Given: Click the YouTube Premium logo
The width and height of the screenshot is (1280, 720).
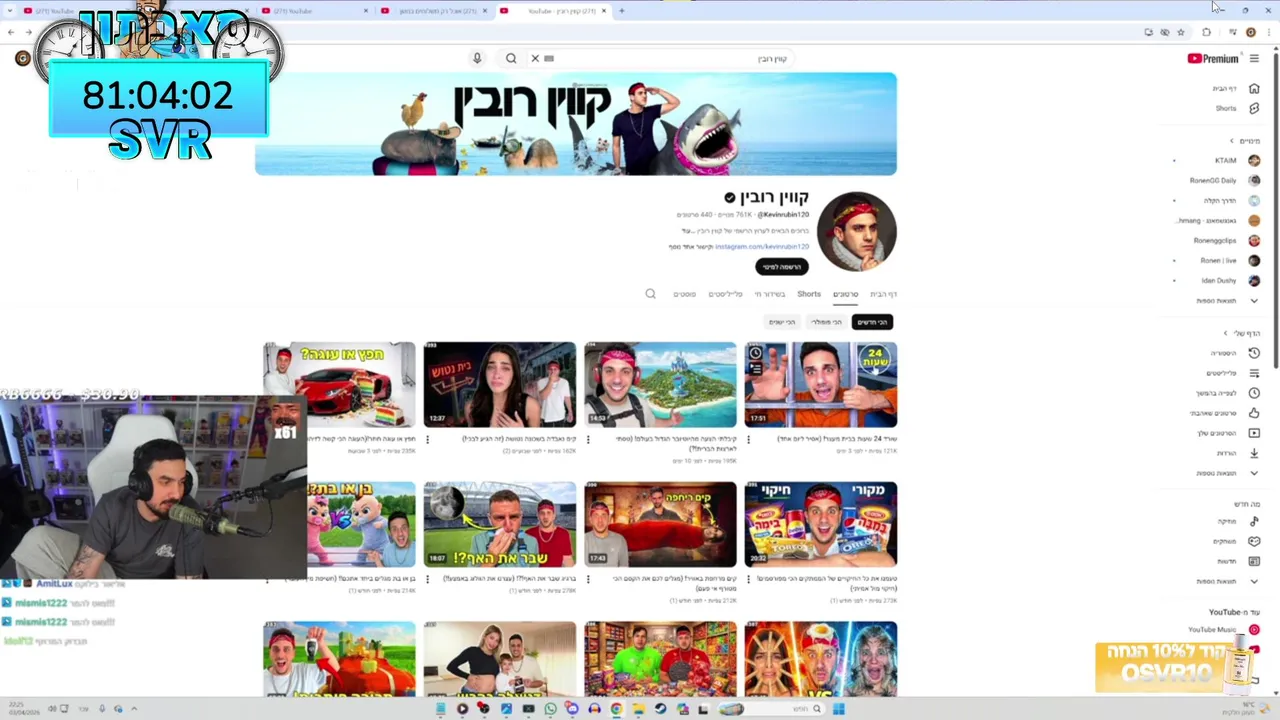Looking at the screenshot, I should [1214, 58].
